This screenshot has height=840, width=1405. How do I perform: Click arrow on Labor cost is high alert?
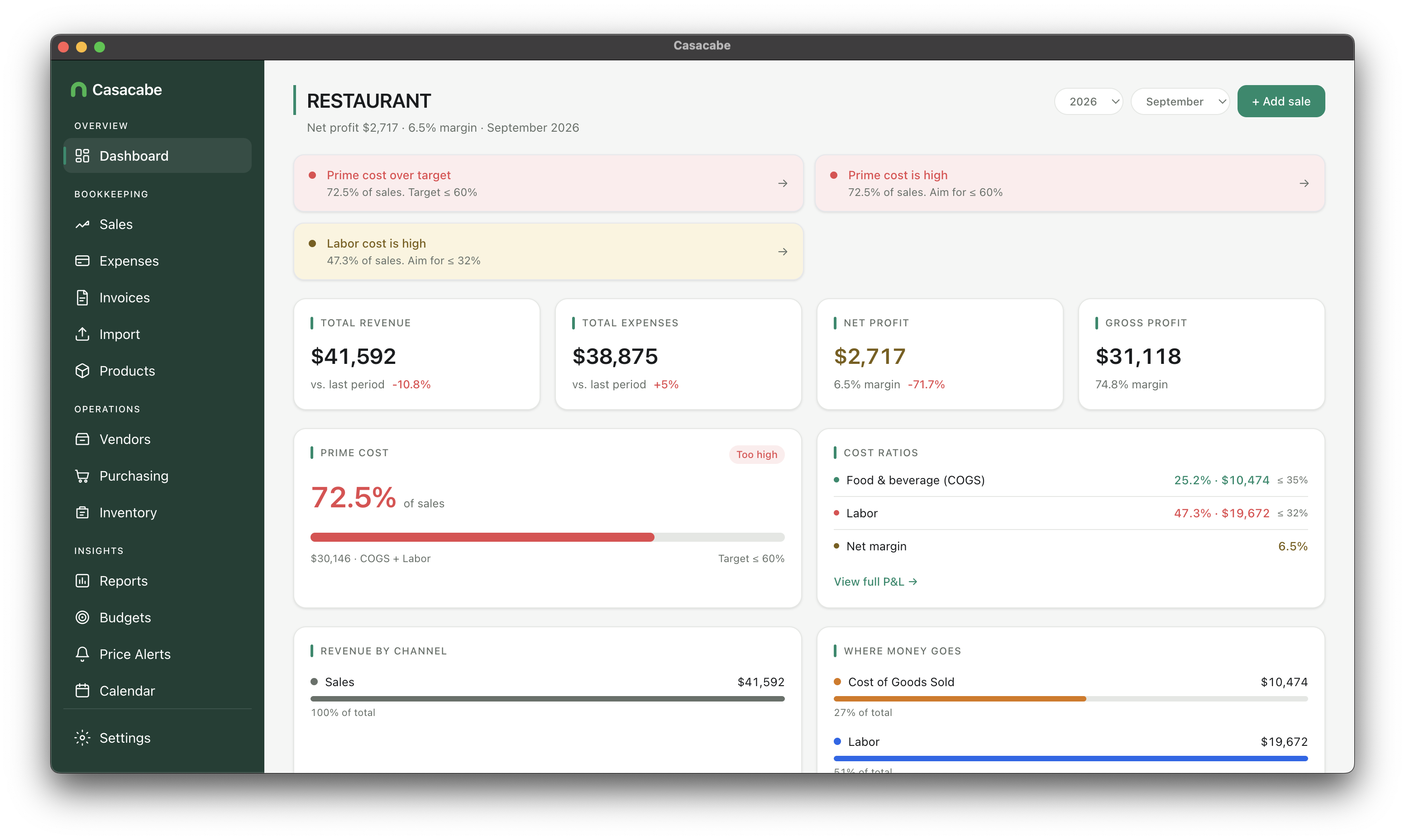(x=783, y=252)
